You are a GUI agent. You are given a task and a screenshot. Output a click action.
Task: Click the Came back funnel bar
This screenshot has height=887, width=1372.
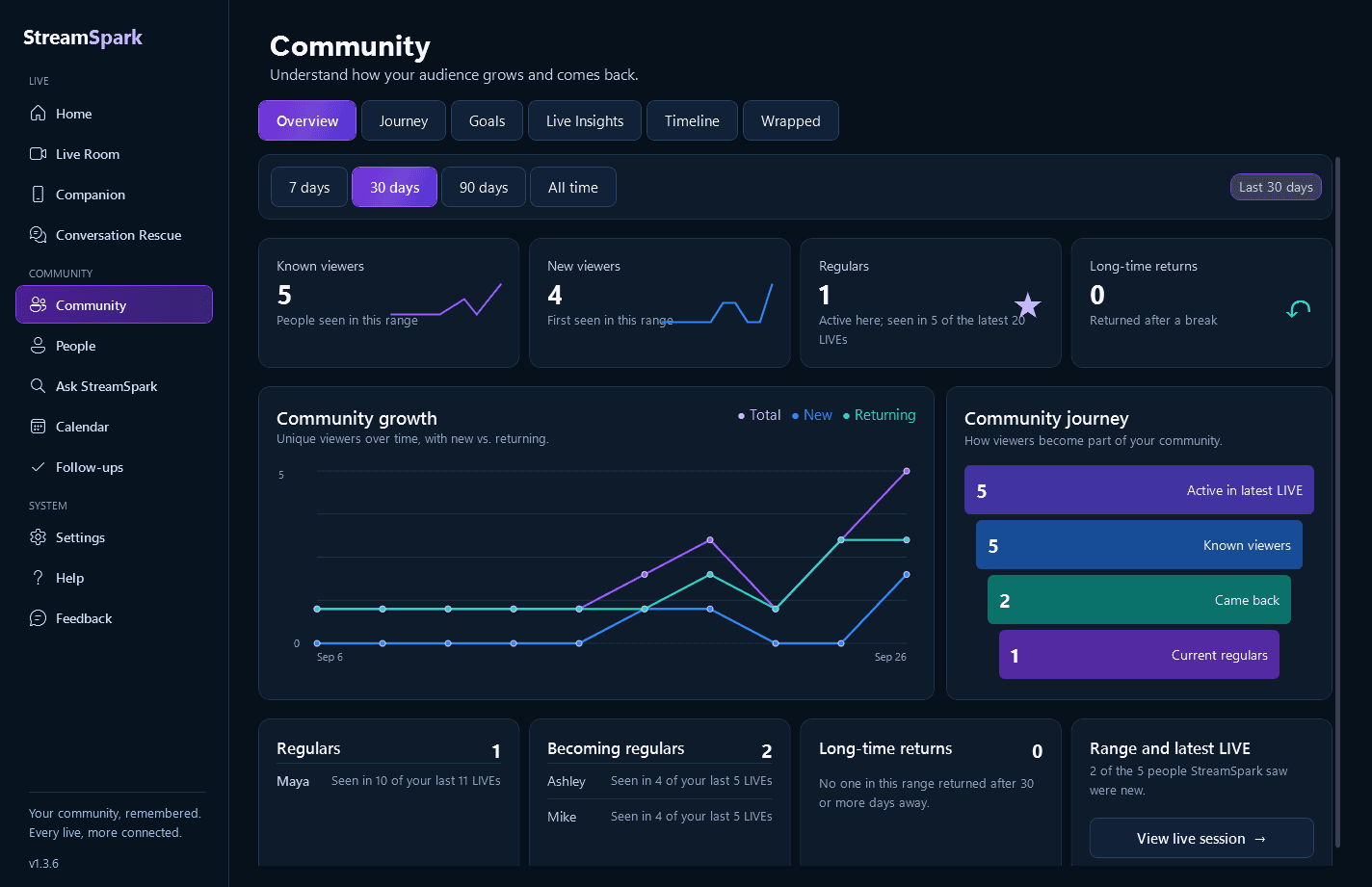tap(1139, 600)
